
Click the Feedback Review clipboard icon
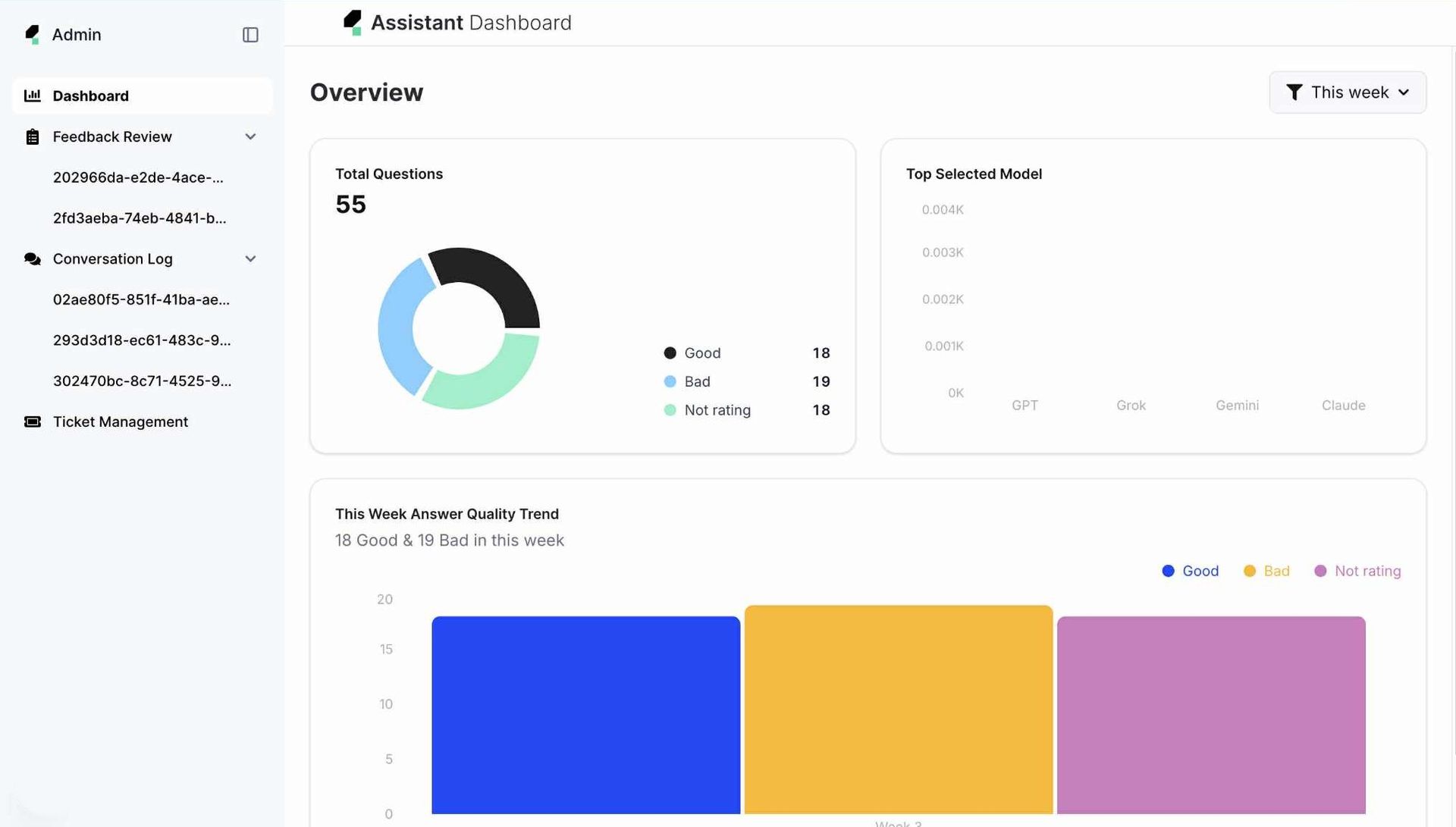(x=33, y=137)
